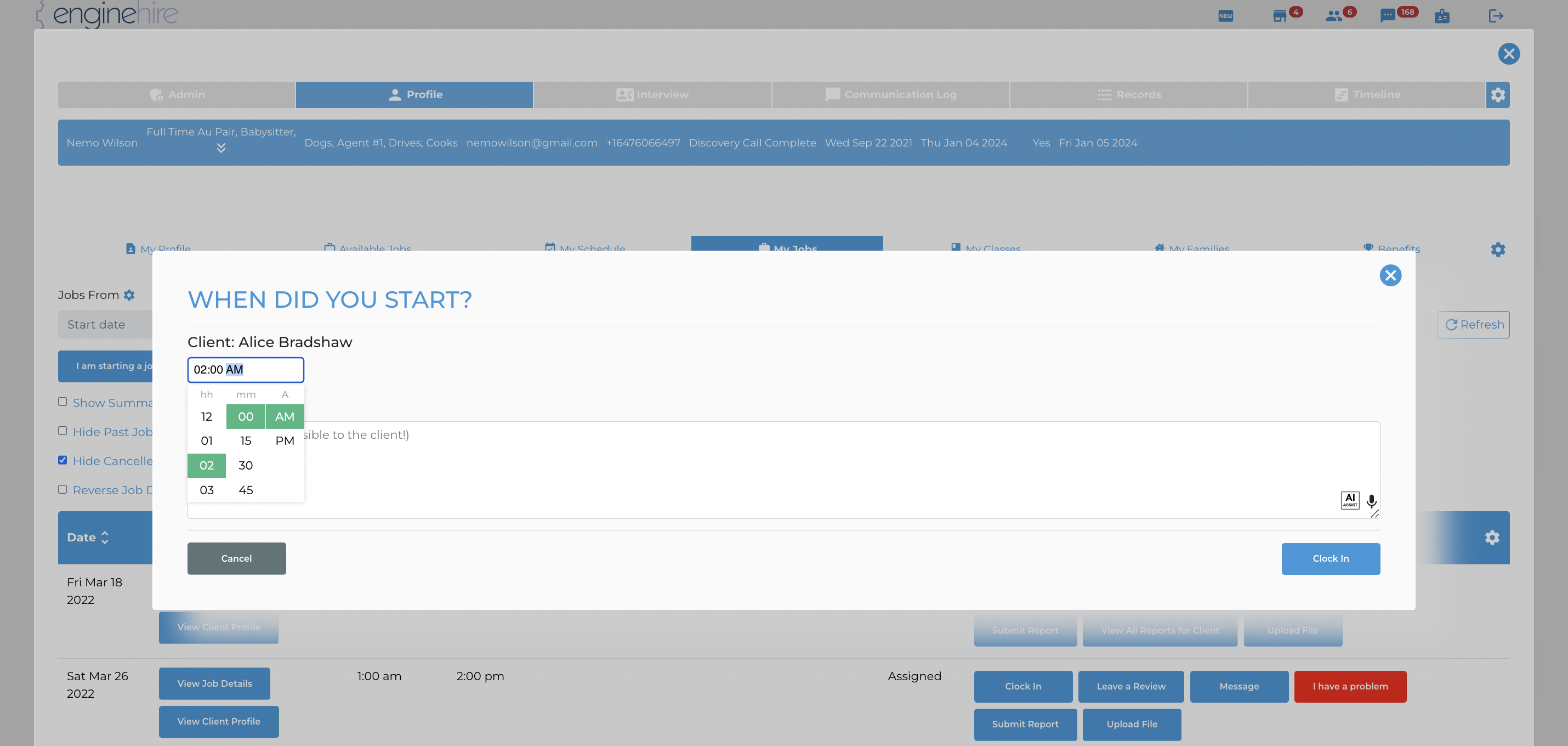Screen dimensions: 1568x746
Task: Click the NEW badge icon in header
Action: click(x=1225, y=15)
